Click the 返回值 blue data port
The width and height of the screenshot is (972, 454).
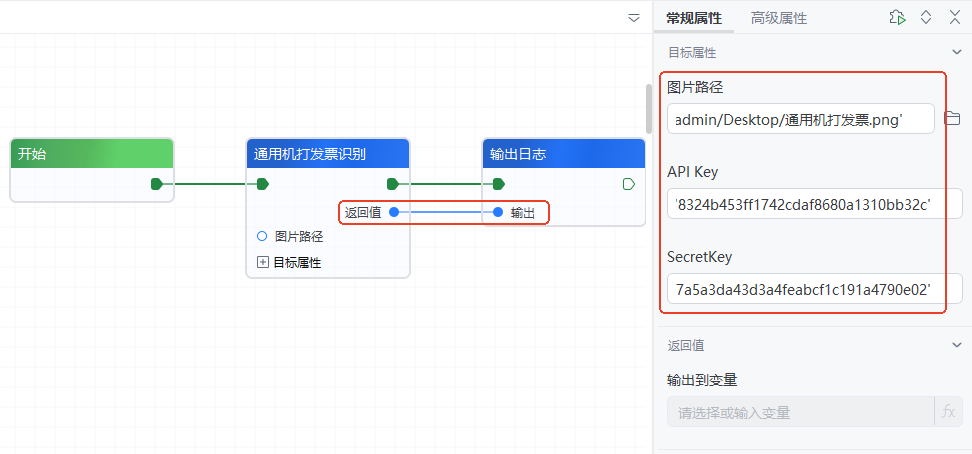click(x=394, y=212)
